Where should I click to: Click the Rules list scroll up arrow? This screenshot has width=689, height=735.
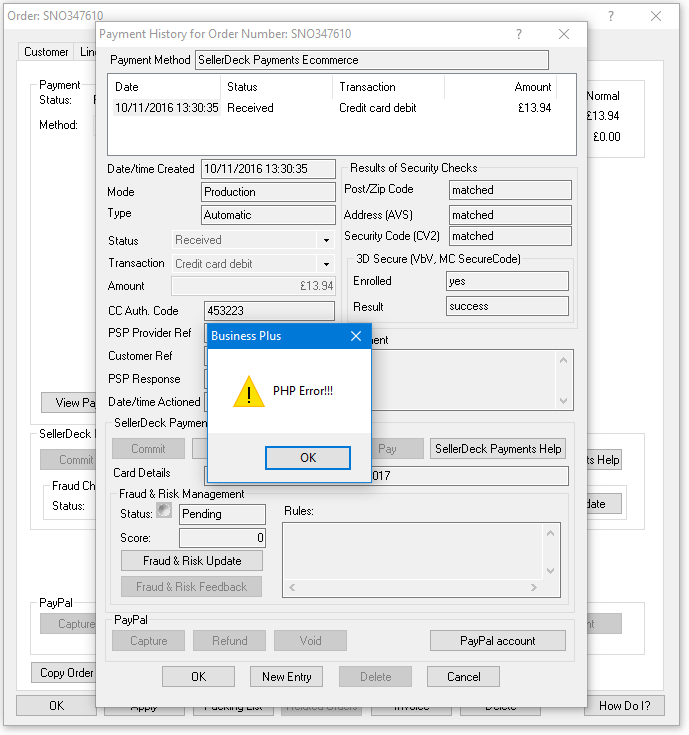tap(550, 533)
